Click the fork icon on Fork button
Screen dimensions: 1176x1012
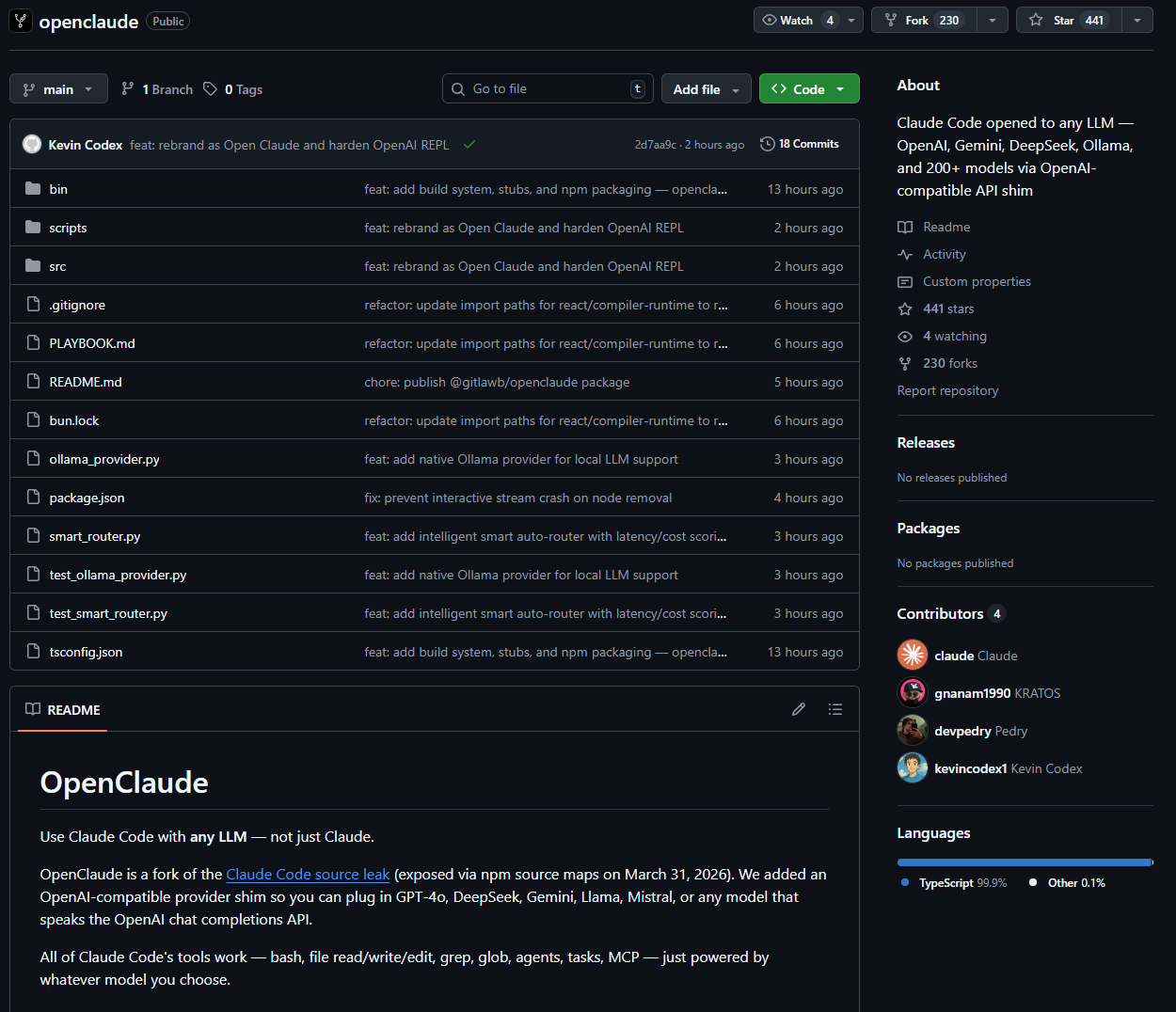coord(891,20)
